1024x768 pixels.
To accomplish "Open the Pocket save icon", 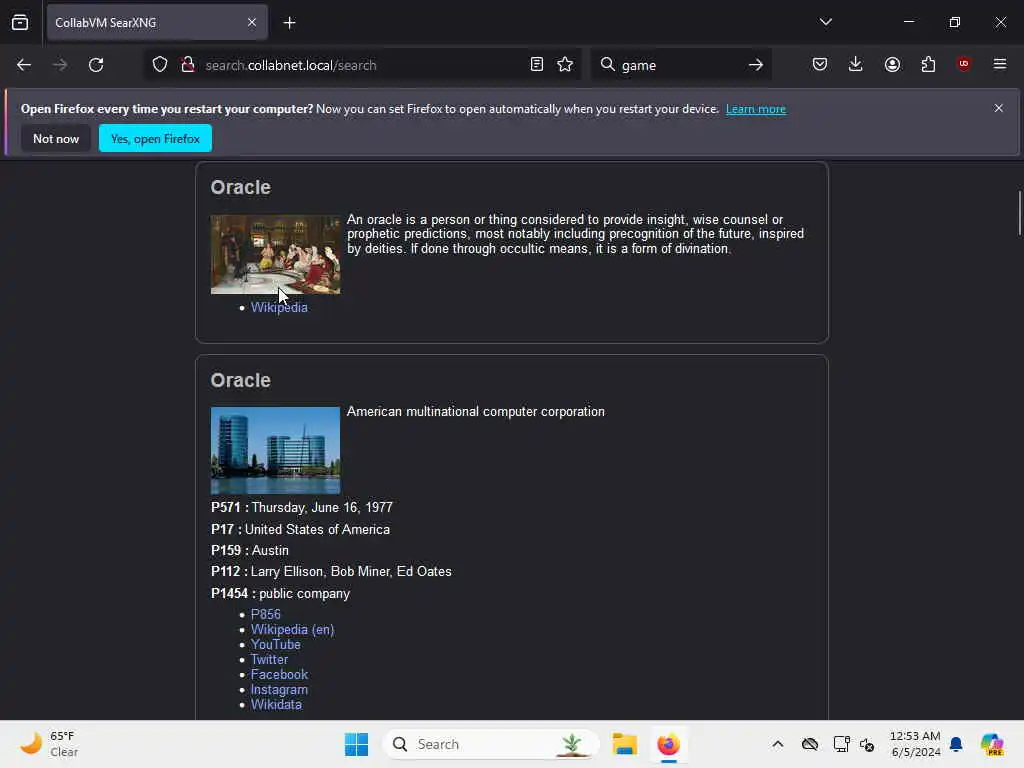I will (x=820, y=64).
